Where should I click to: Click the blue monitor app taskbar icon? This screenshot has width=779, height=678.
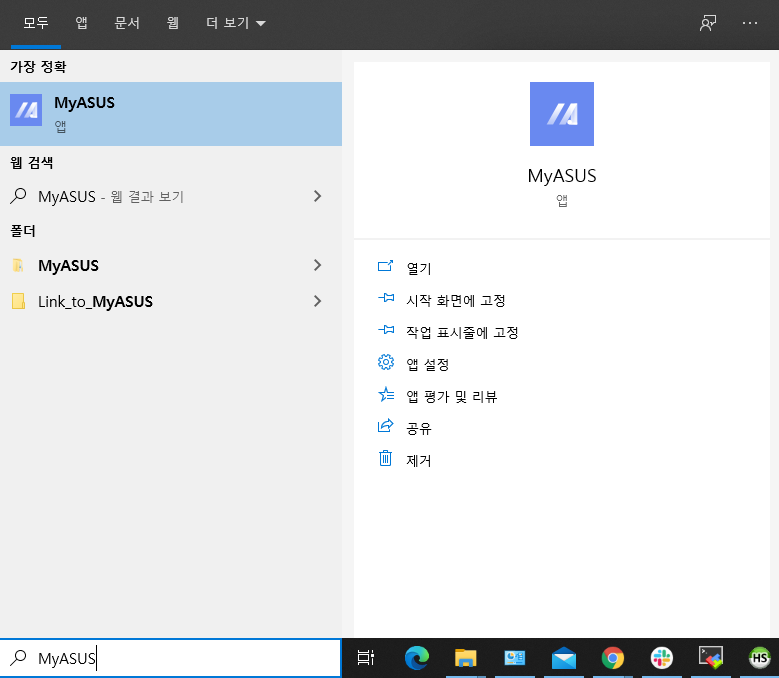515,658
